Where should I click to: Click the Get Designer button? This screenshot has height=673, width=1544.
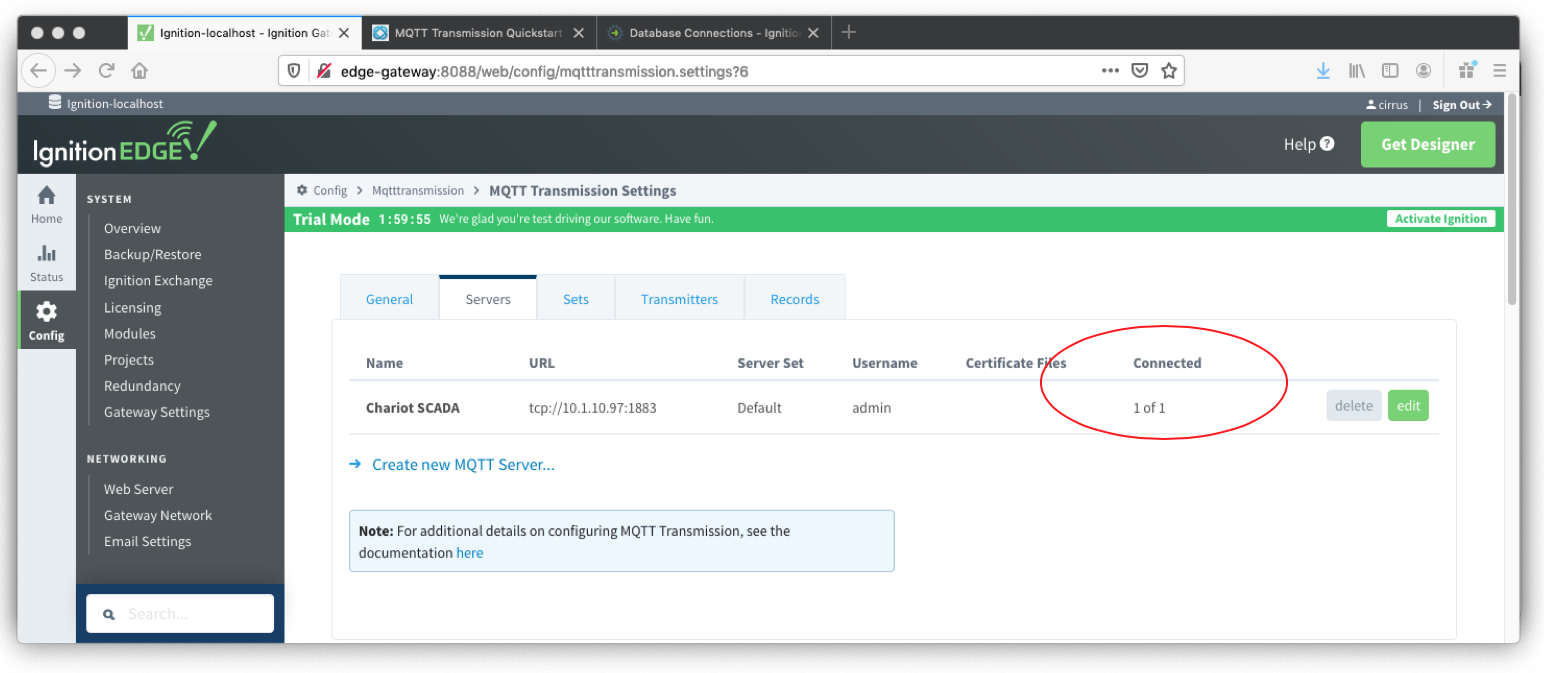pyautogui.click(x=1428, y=145)
